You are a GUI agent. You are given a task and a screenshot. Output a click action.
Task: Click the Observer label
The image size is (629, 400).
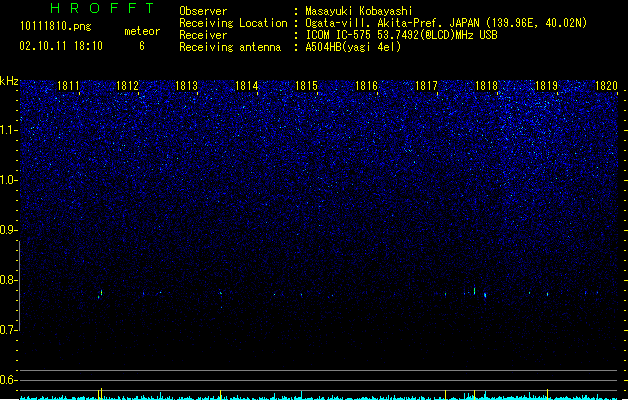(x=203, y=11)
